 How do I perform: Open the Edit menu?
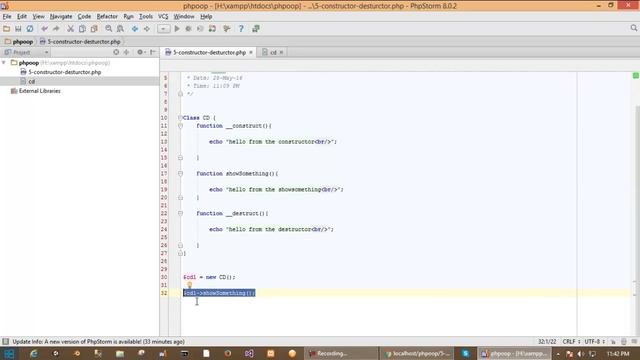(x=22, y=16)
